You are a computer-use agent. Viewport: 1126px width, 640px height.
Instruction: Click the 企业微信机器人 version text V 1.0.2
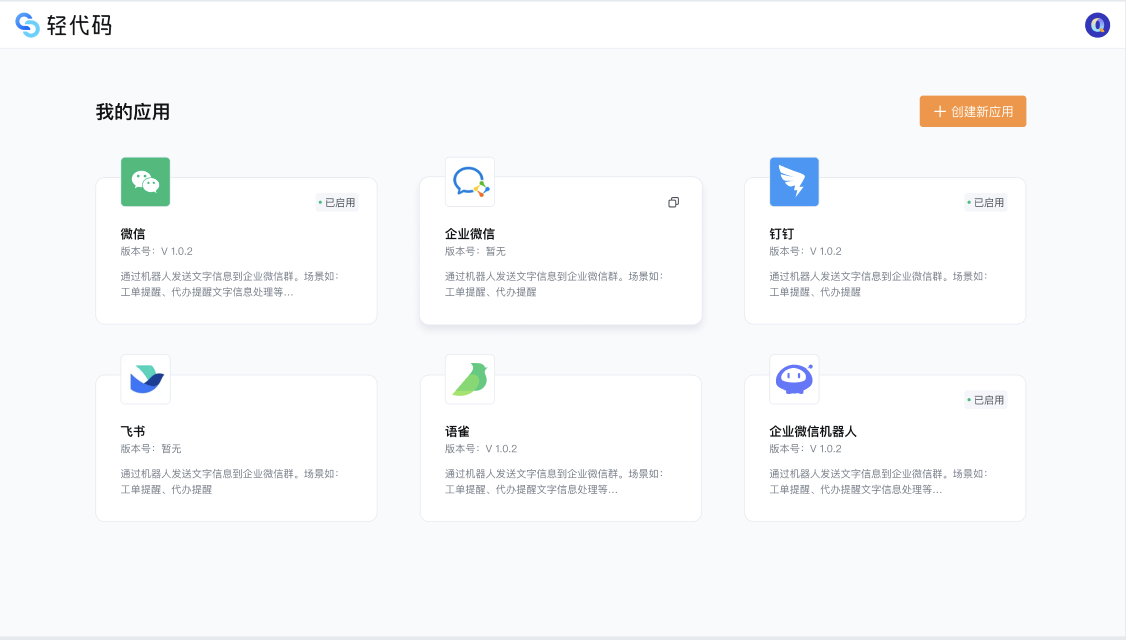pyautogui.click(x=826, y=449)
